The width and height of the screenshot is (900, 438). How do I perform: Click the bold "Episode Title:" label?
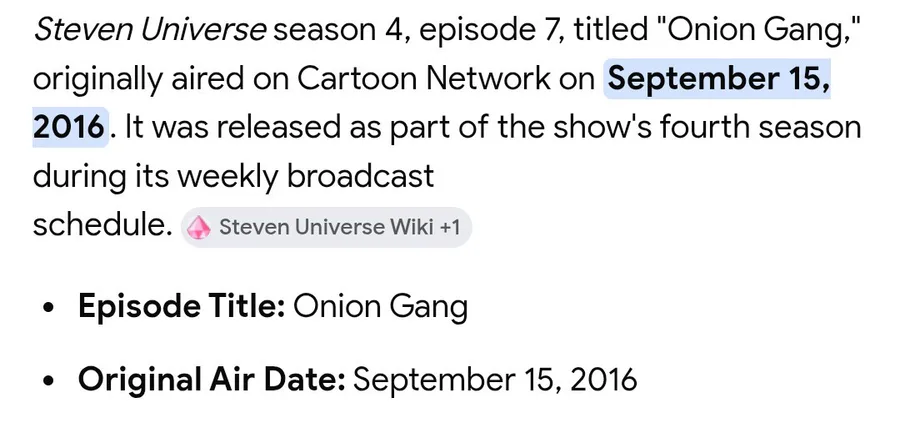pos(182,306)
